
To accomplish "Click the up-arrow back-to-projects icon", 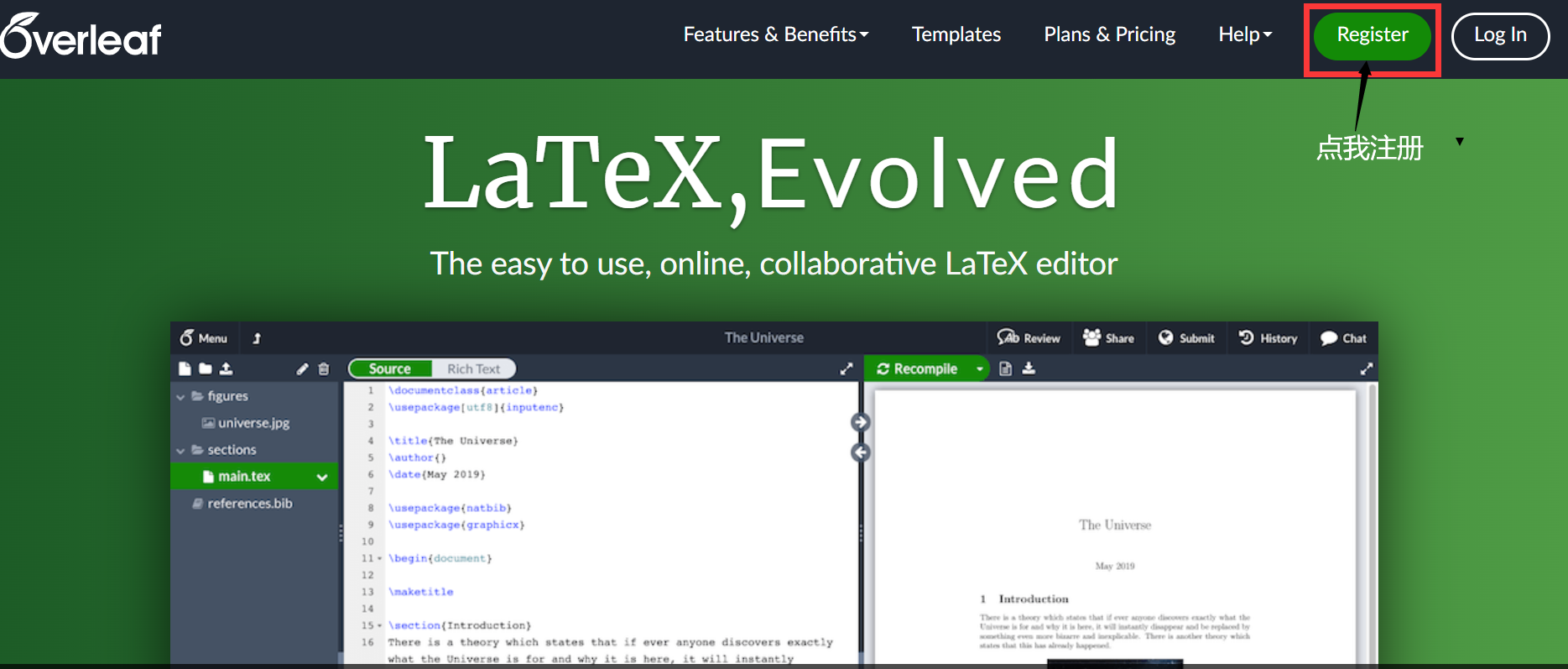I will [x=257, y=338].
